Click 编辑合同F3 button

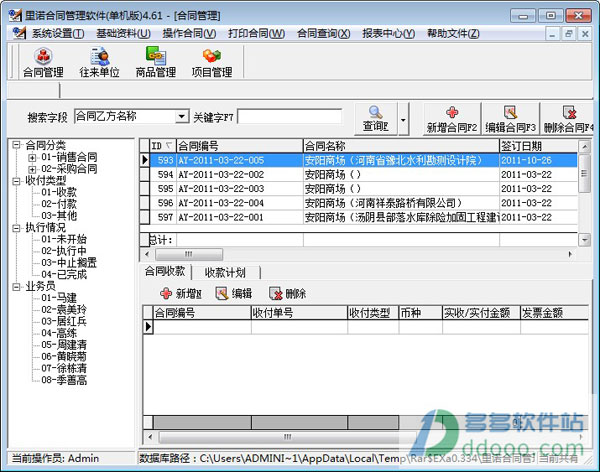click(x=510, y=119)
